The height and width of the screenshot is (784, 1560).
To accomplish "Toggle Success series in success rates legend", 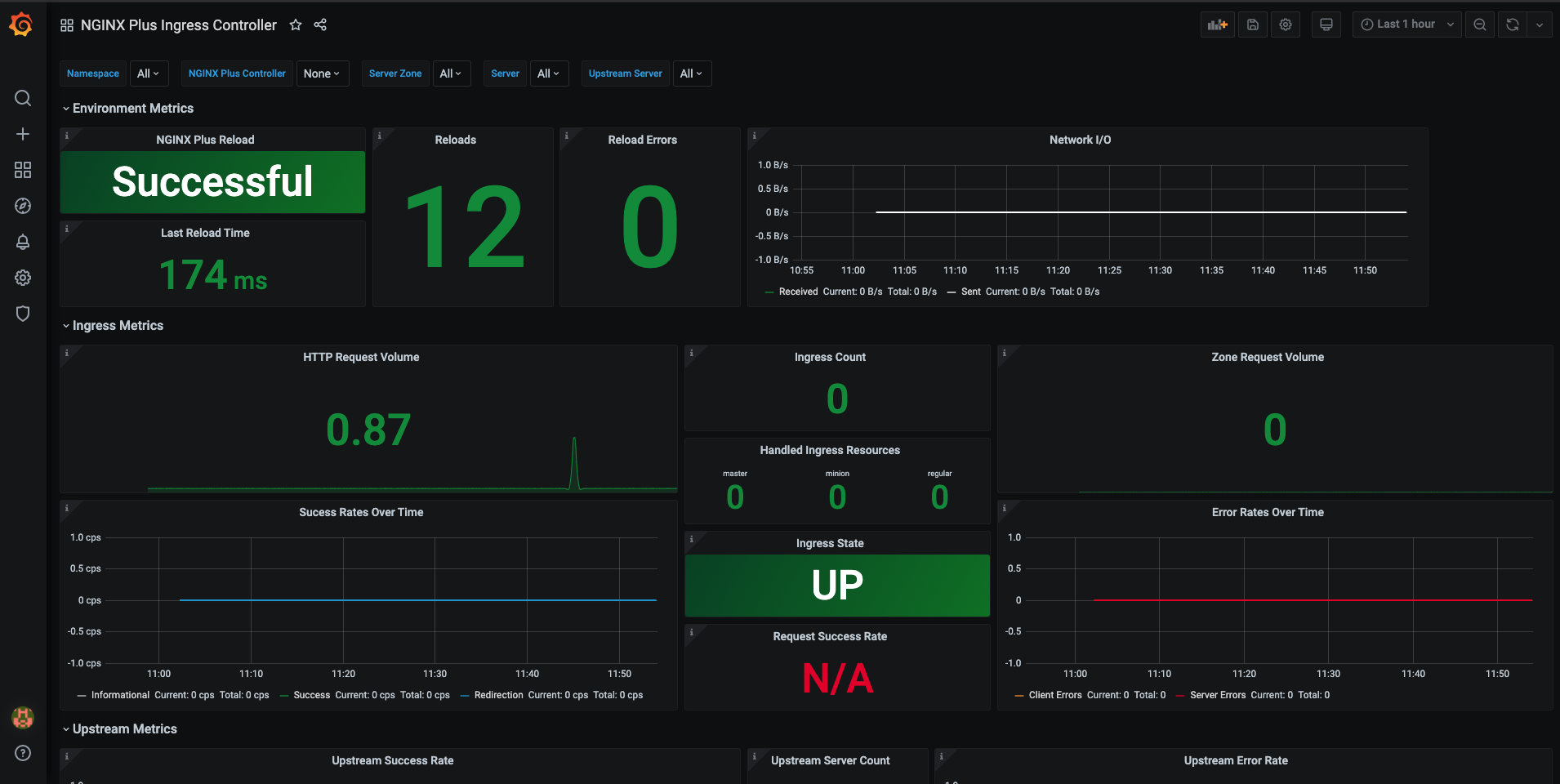I will tap(312, 695).
